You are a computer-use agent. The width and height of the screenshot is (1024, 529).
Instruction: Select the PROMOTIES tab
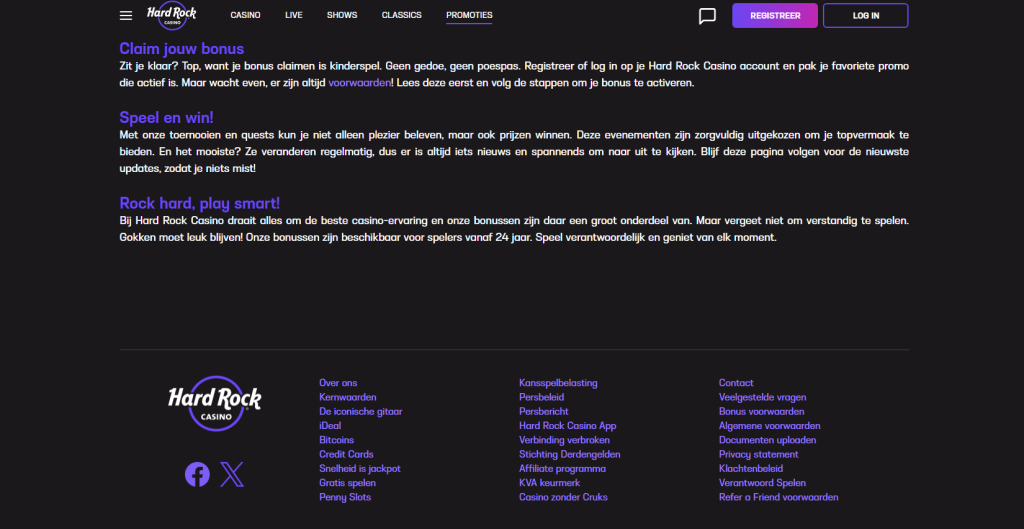pyautogui.click(x=470, y=16)
